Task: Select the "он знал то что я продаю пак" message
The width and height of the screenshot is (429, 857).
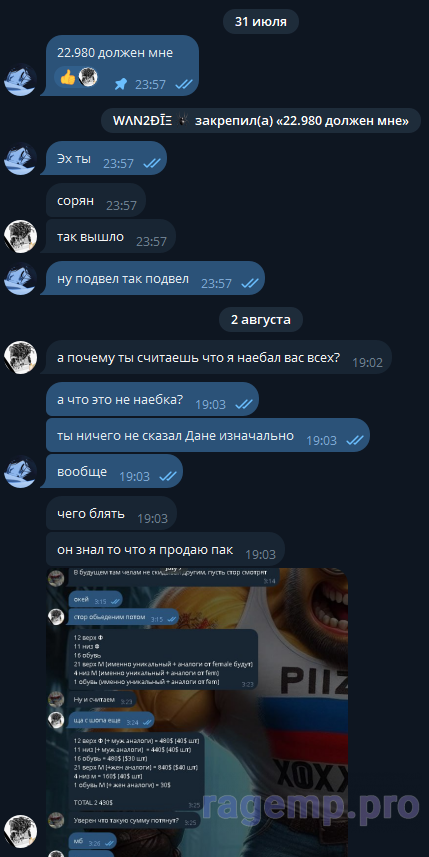Action: coord(165,550)
